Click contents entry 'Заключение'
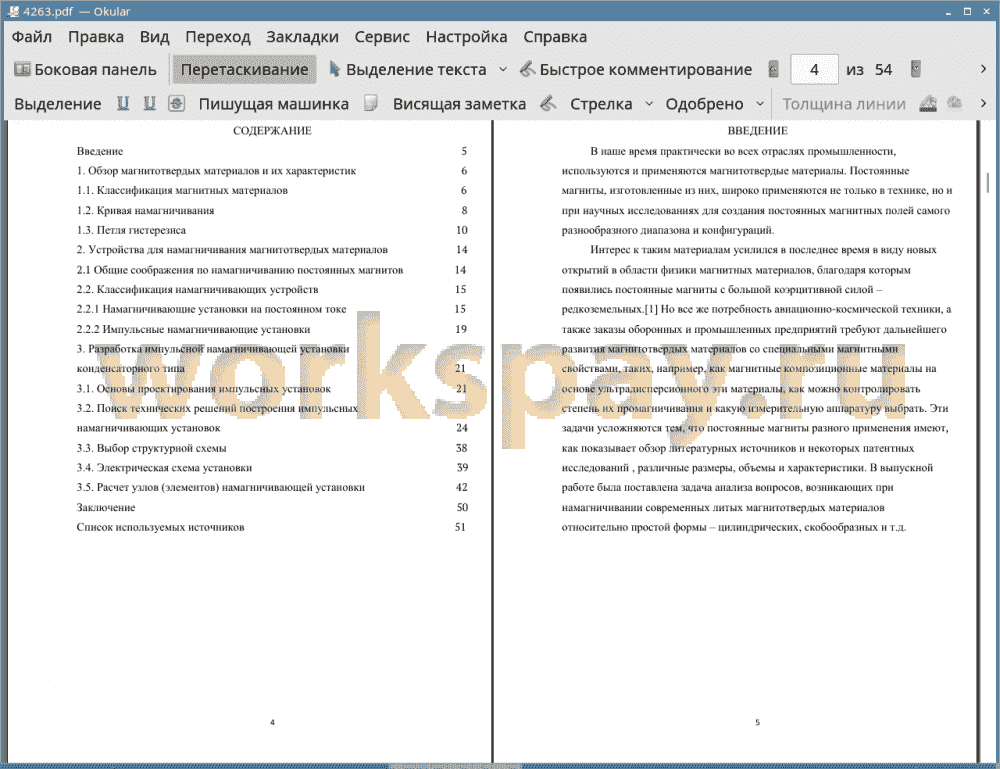This screenshot has width=1000, height=769. (106, 508)
